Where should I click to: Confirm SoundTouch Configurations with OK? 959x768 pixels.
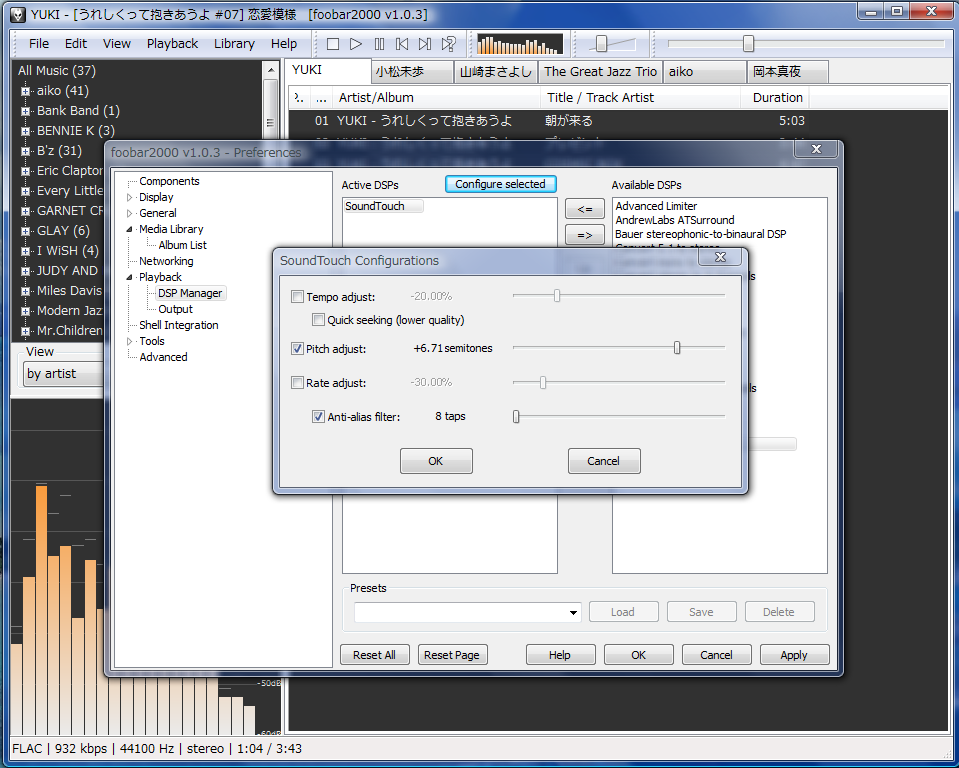click(x=436, y=461)
